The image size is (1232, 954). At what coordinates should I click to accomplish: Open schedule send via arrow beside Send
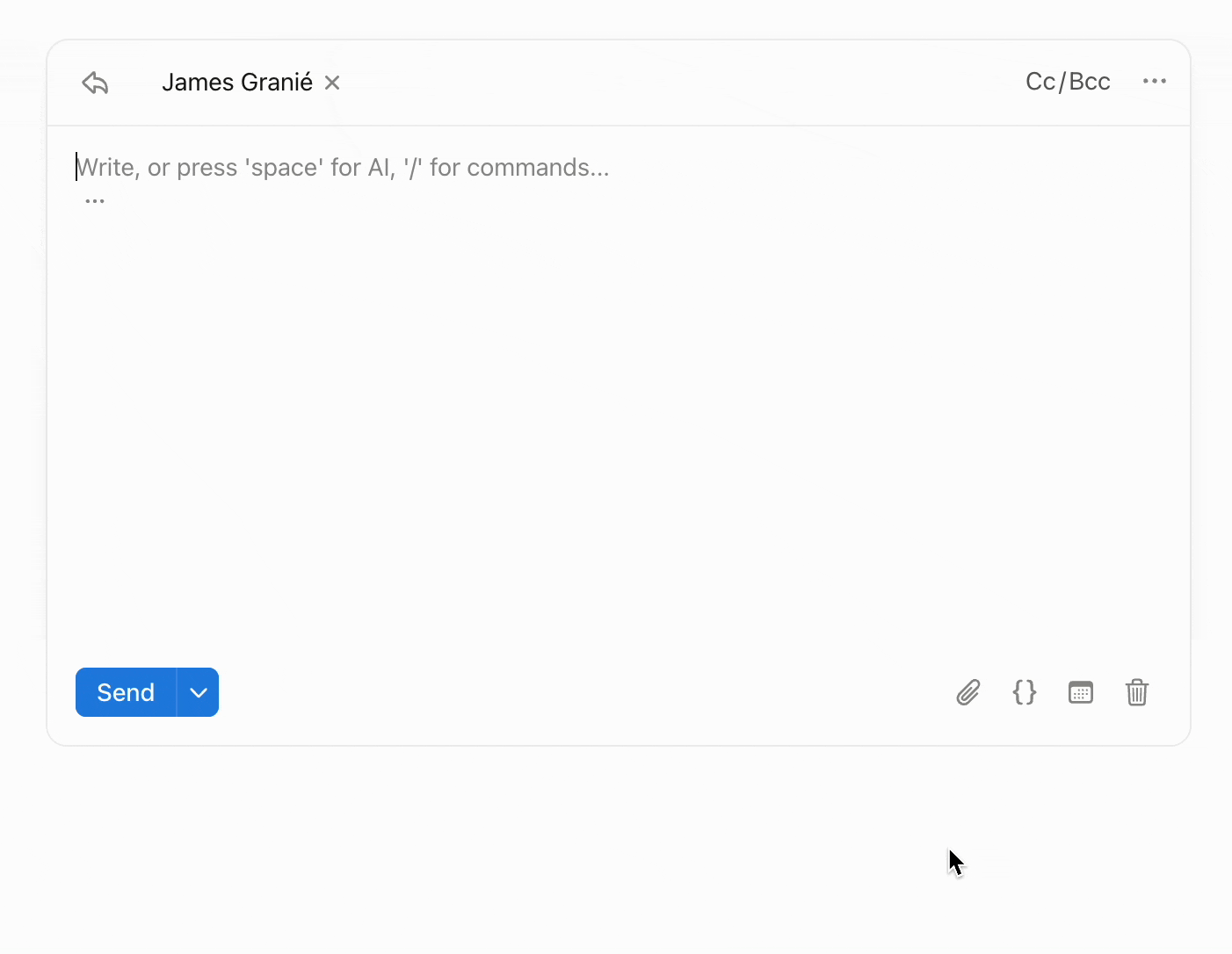(x=199, y=692)
